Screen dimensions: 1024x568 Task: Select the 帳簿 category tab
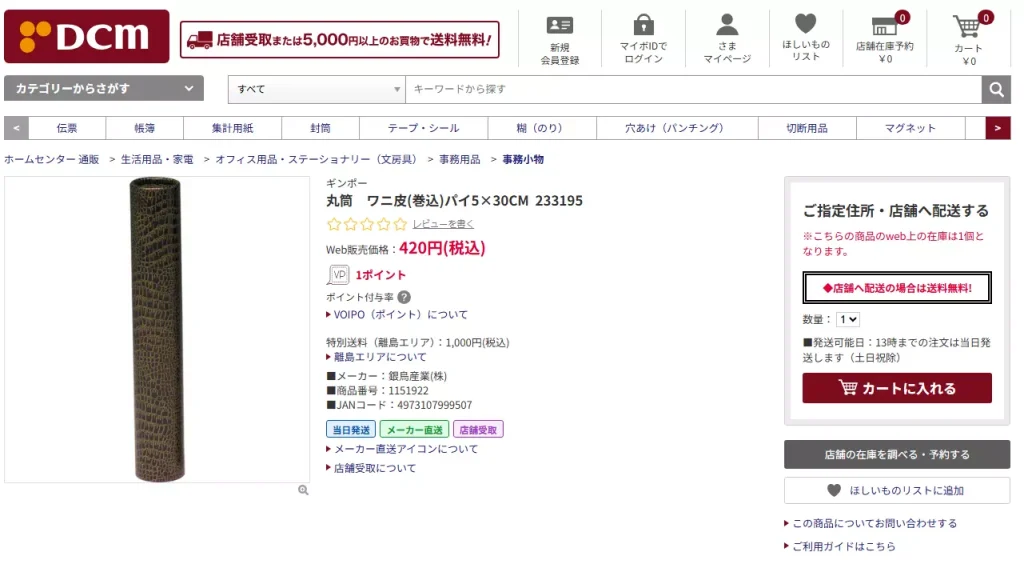point(144,128)
